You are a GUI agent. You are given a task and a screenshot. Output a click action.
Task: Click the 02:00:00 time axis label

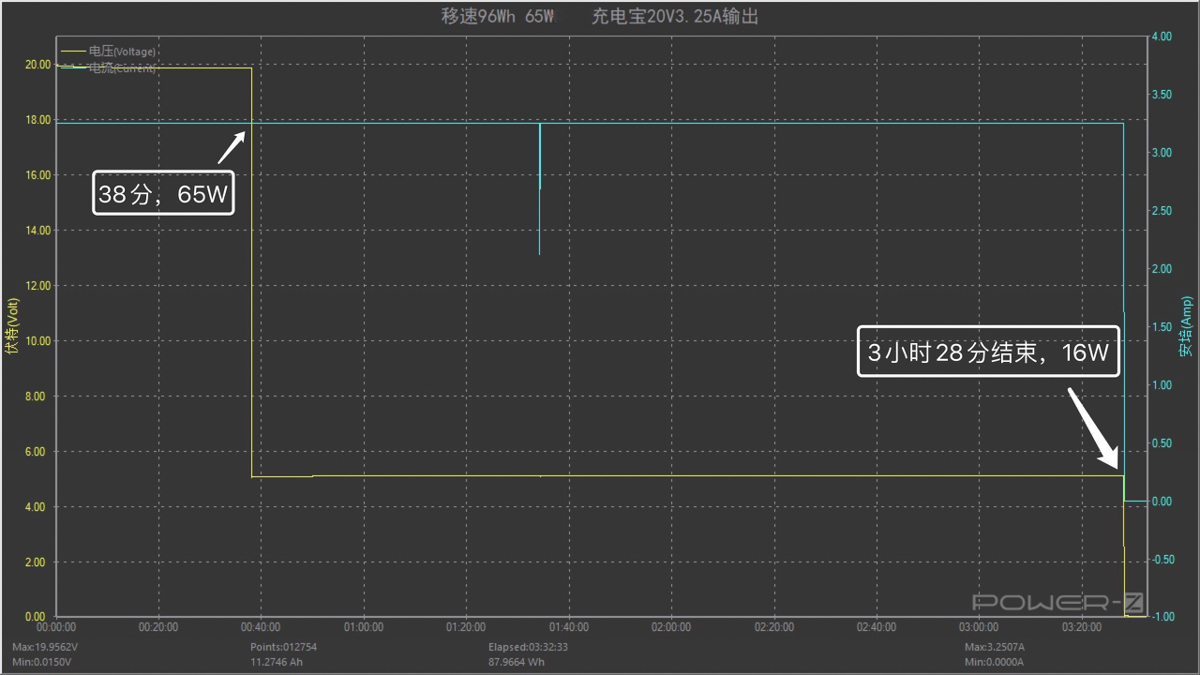(670, 628)
